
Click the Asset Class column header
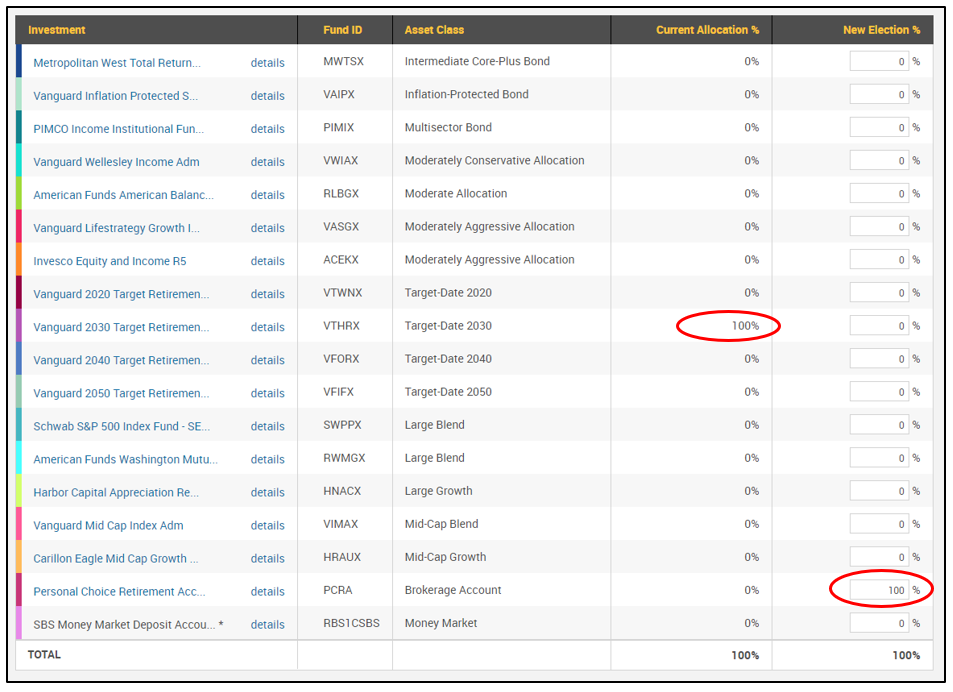(434, 30)
